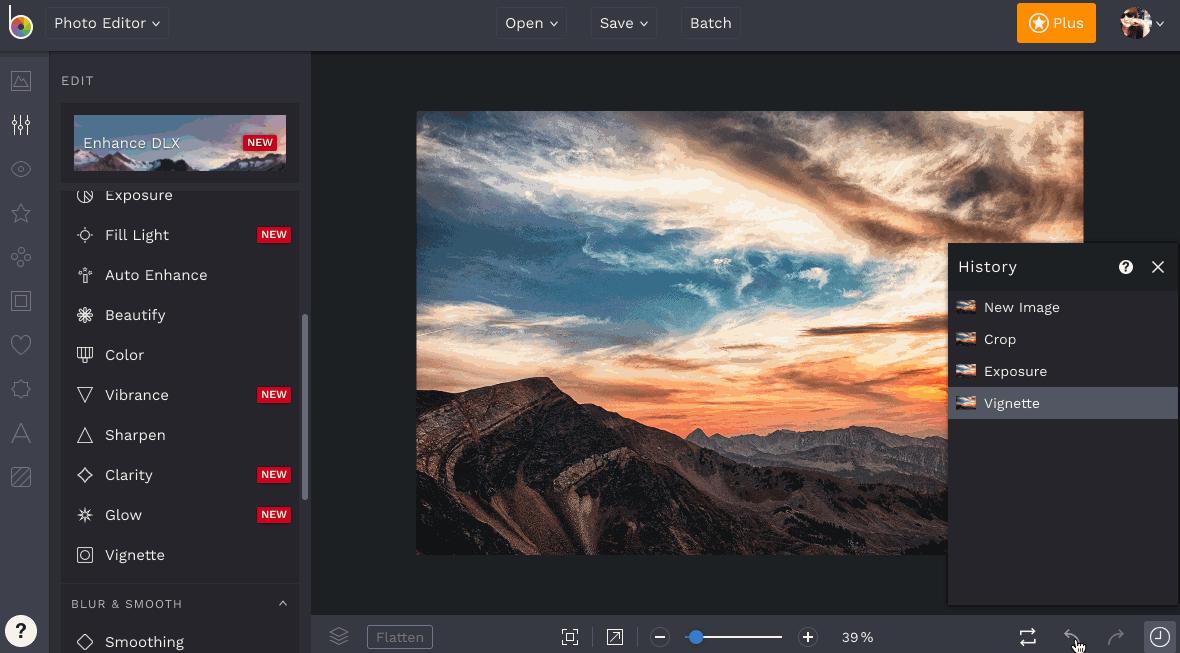Open the Effects star sidebar icon
Viewport: 1180px width, 653px height.
point(21,213)
